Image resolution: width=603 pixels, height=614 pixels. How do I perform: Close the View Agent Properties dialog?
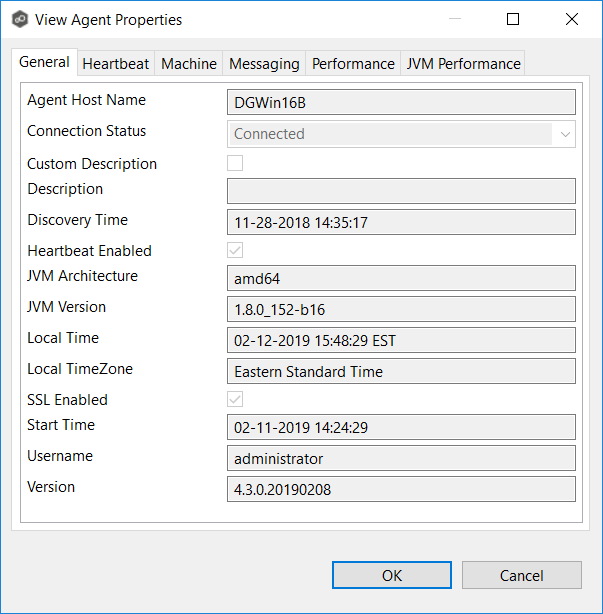pyautogui.click(x=571, y=19)
